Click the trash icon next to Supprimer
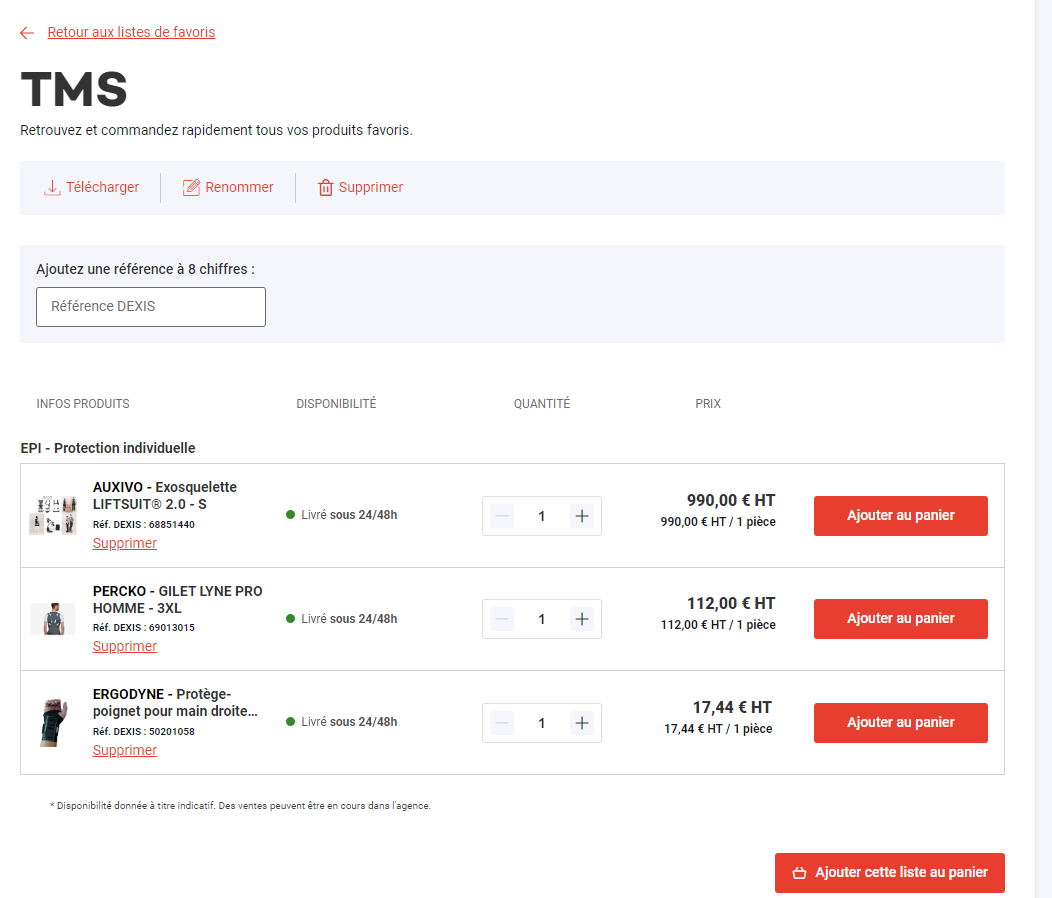 coord(325,187)
